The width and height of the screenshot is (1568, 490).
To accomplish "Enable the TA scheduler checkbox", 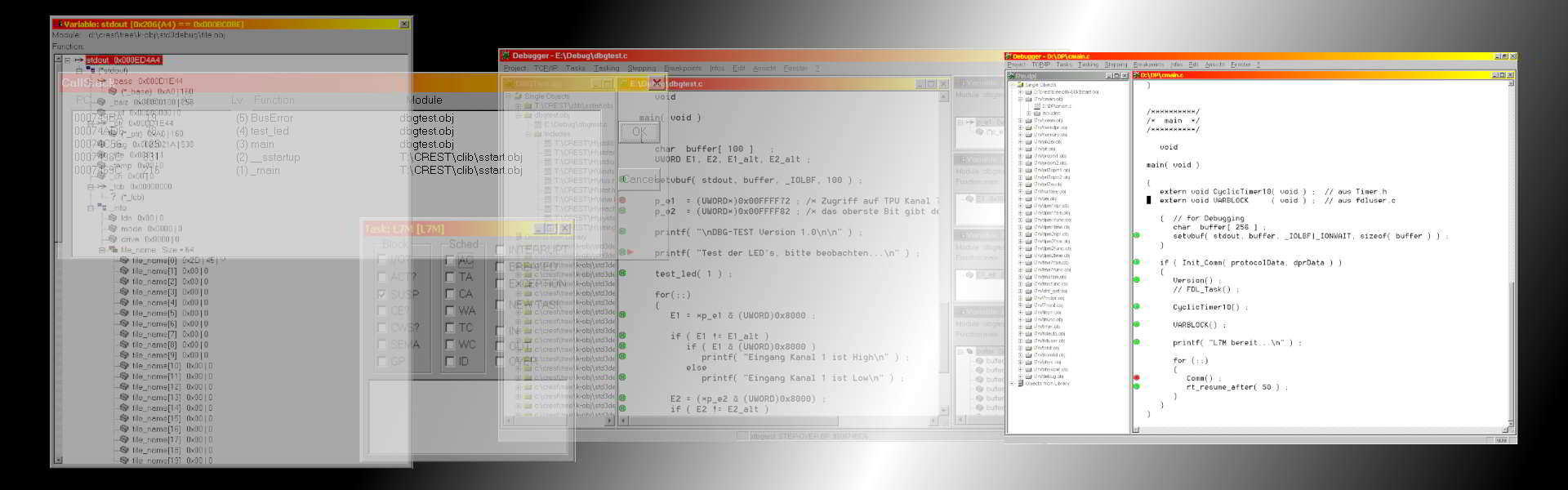I will pos(450,277).
